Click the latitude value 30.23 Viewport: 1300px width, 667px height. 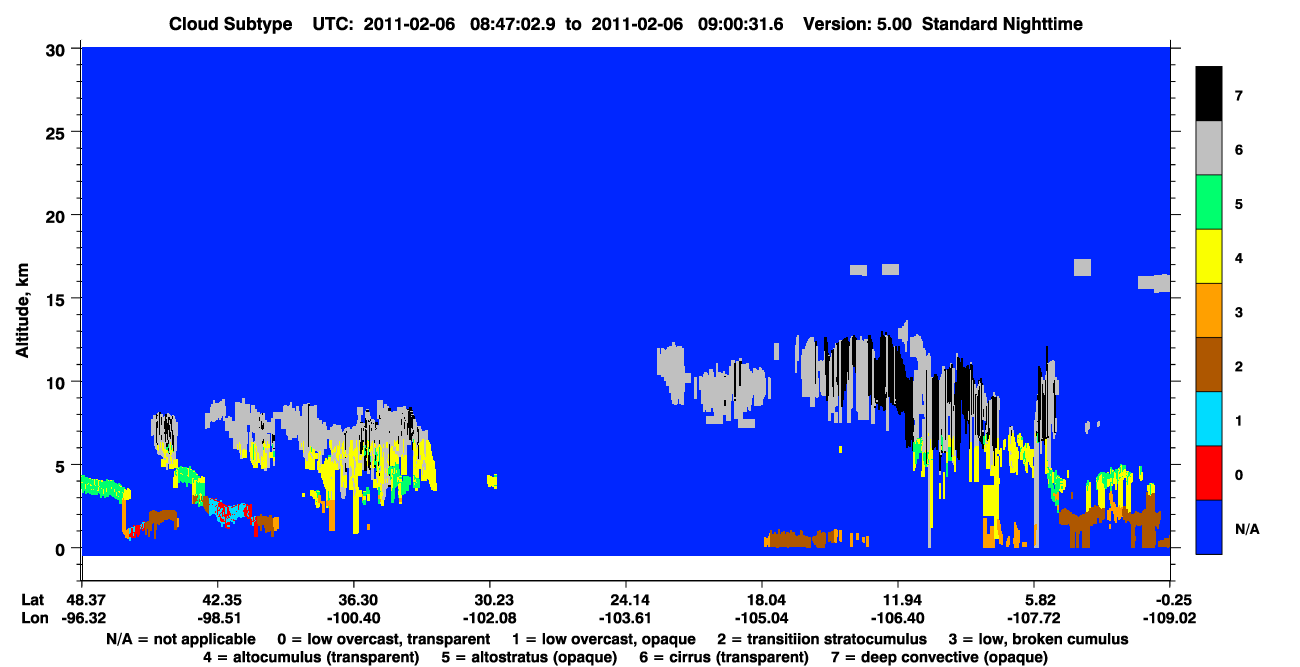coord(489,600)
